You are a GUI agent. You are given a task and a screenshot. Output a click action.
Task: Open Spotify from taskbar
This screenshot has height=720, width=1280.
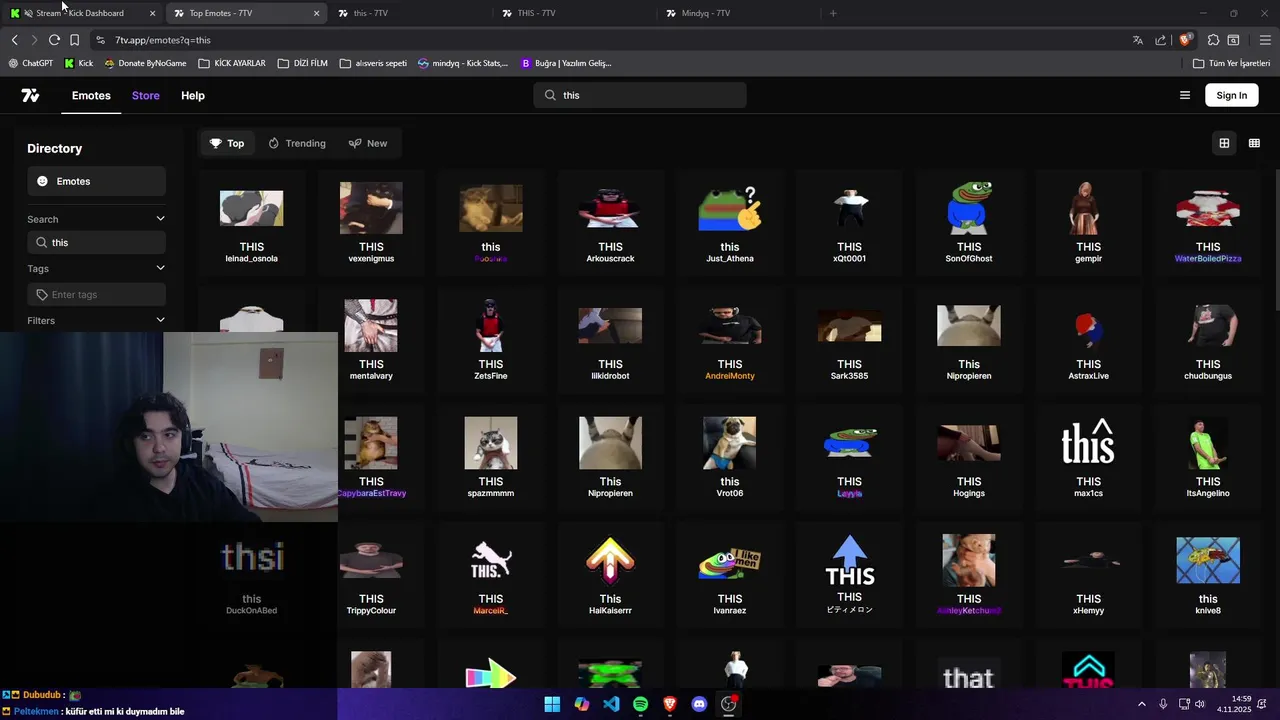[x=640, y=704]
